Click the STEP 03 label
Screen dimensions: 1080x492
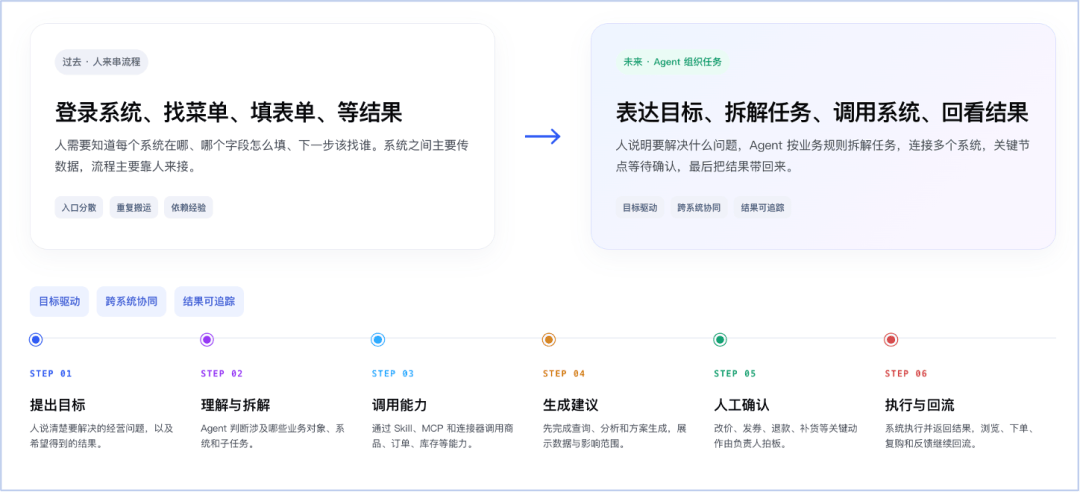pos(393,373)
